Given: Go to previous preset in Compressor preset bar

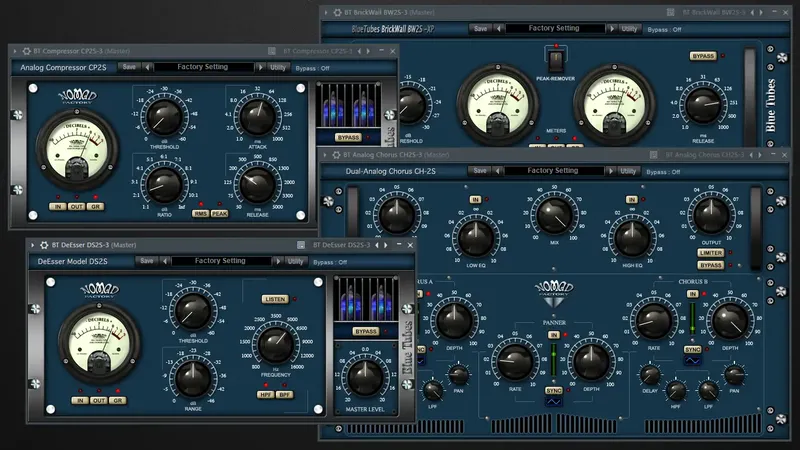Looking at the screenshot, I should 147,67.
